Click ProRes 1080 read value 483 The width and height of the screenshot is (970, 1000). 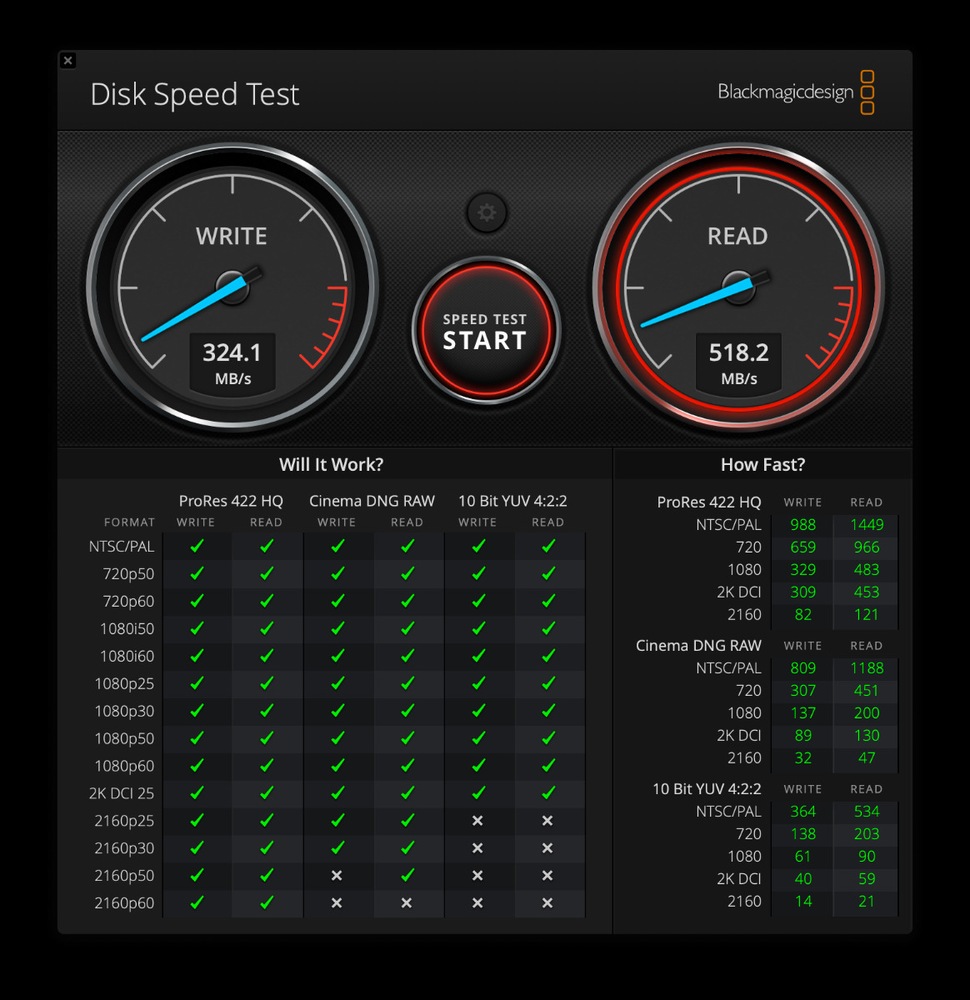(x=867, y=570)
